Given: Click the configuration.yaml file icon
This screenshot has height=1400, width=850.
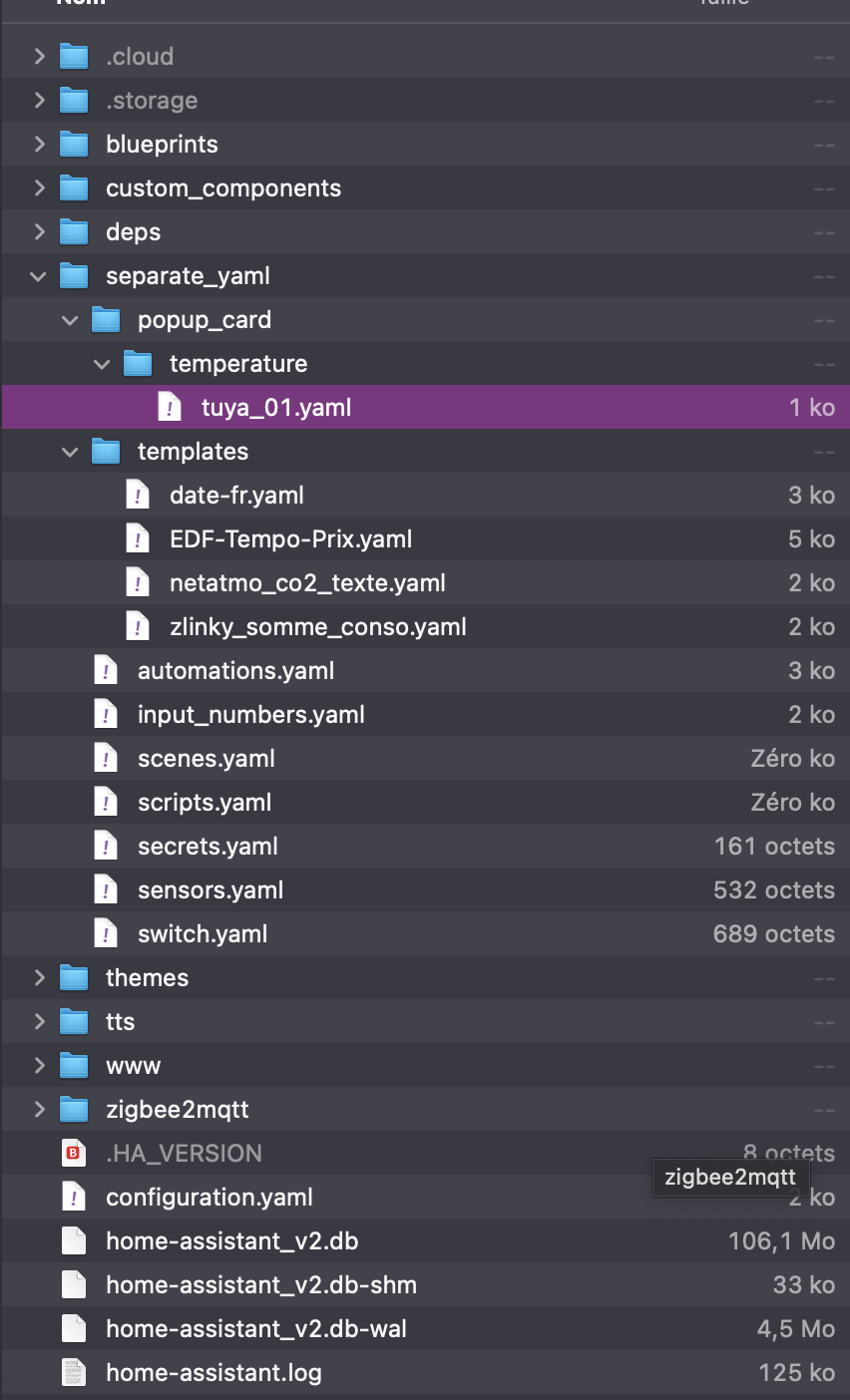Looking at the screenshot, I should (74, 1198).
